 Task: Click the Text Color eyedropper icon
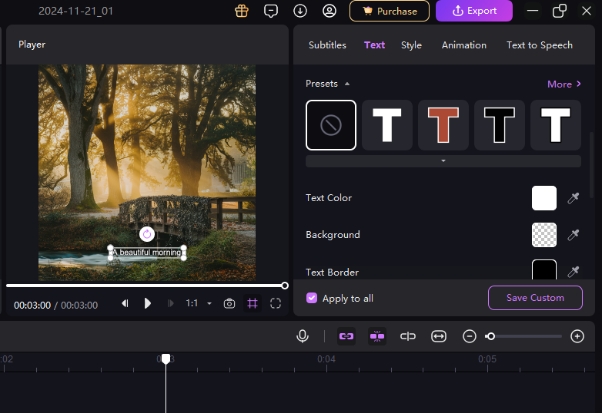573,198
